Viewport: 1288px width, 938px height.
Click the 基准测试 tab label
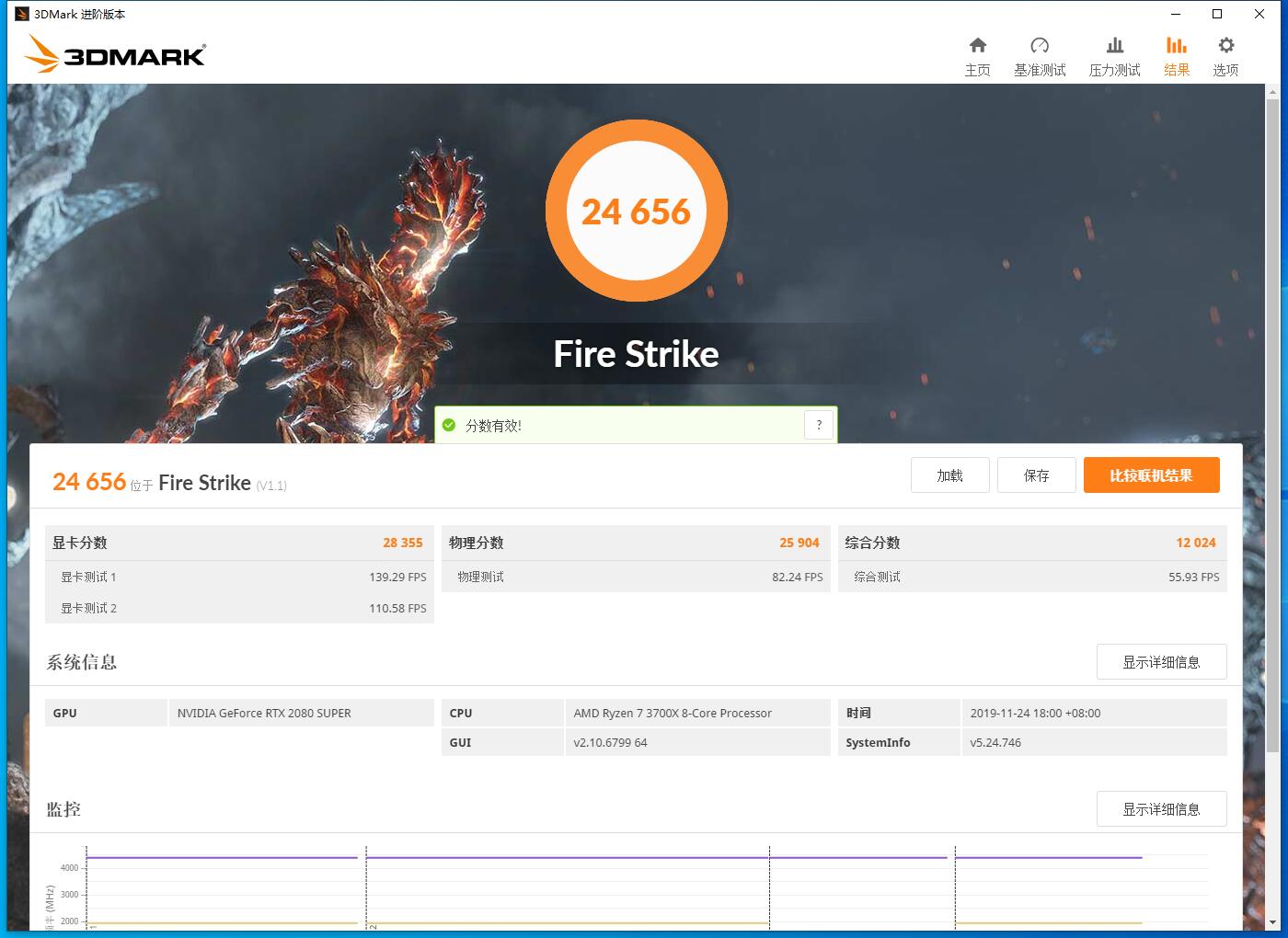(x=1040, y=70)
